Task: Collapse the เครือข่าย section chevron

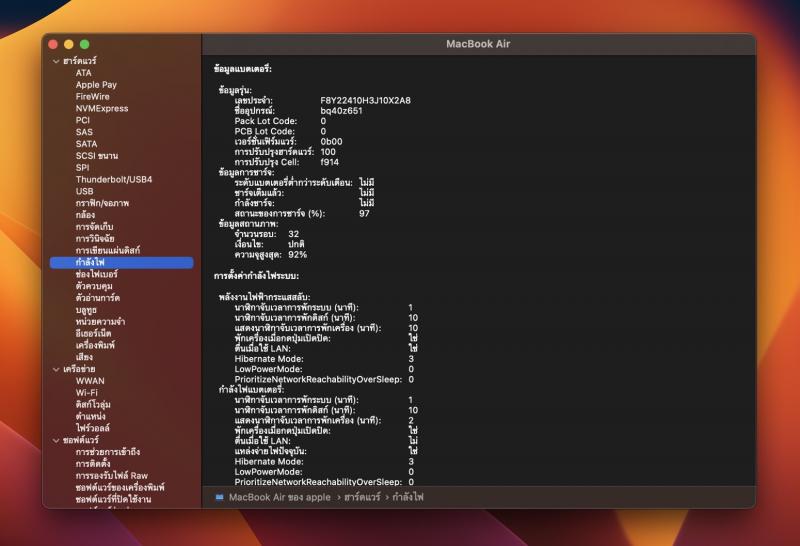Action: point(56,369)
